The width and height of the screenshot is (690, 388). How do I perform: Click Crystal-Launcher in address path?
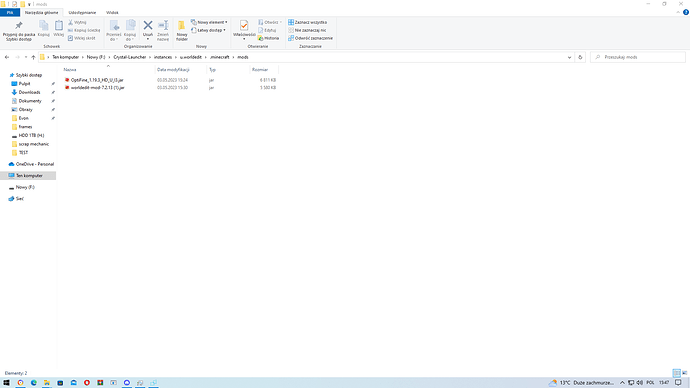(130, 57)
